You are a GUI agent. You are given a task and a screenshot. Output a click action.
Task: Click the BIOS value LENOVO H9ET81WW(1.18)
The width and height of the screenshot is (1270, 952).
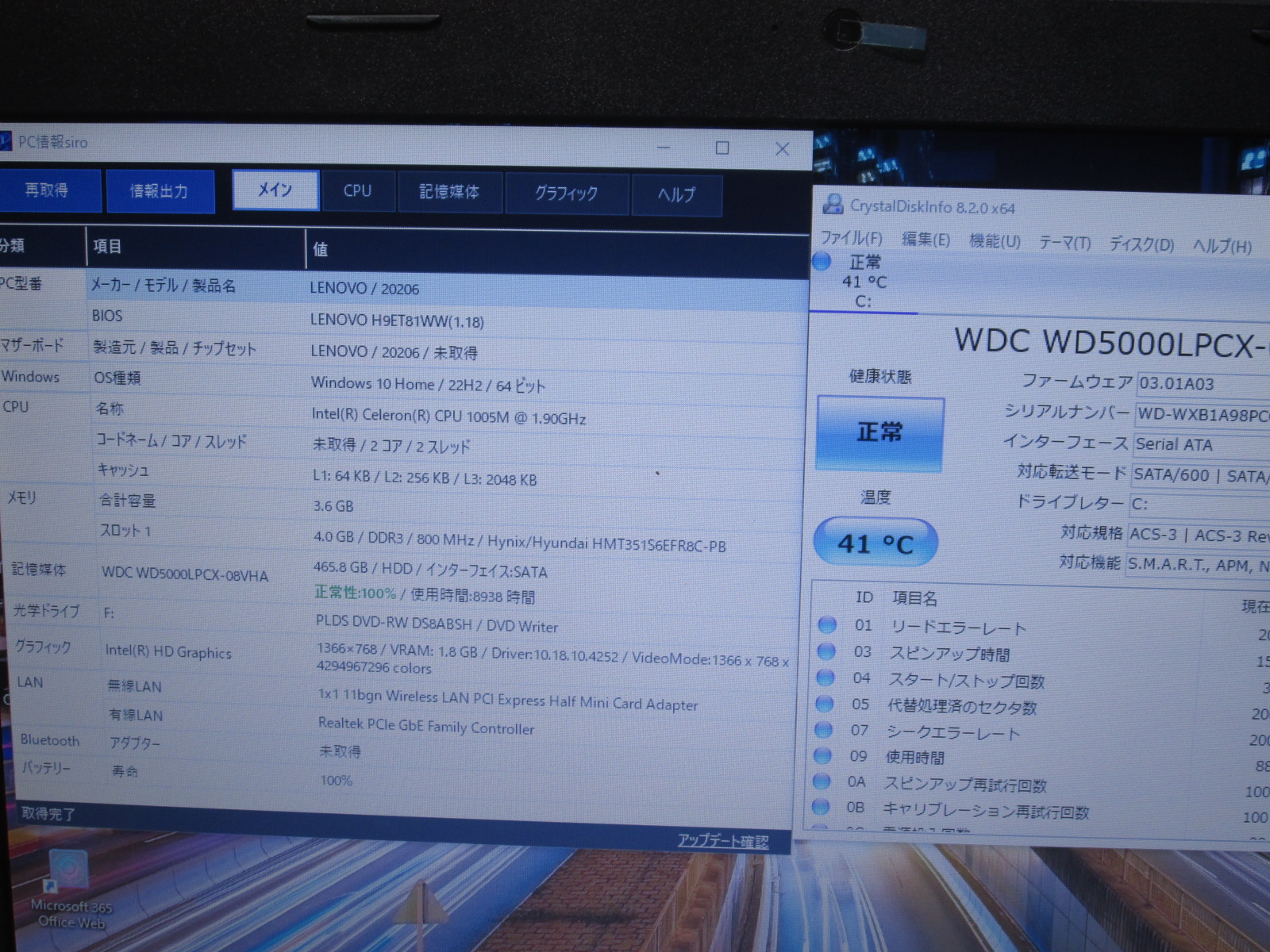pos(397,321)
